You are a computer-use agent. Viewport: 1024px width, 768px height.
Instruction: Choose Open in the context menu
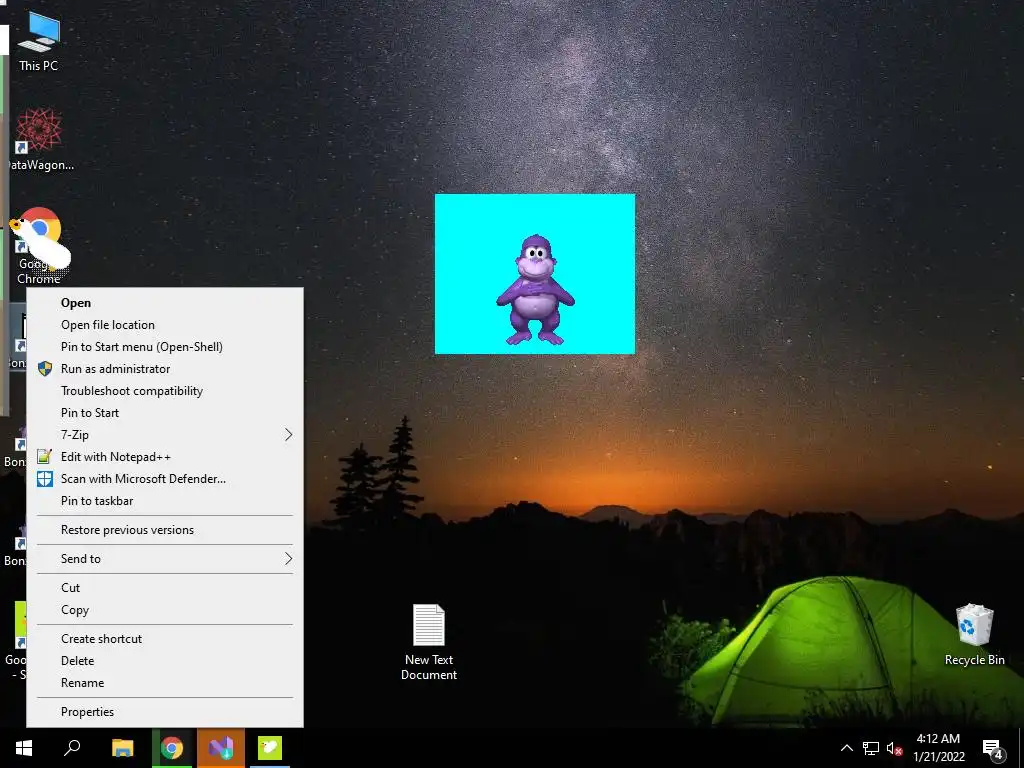(x=165, y=303)
